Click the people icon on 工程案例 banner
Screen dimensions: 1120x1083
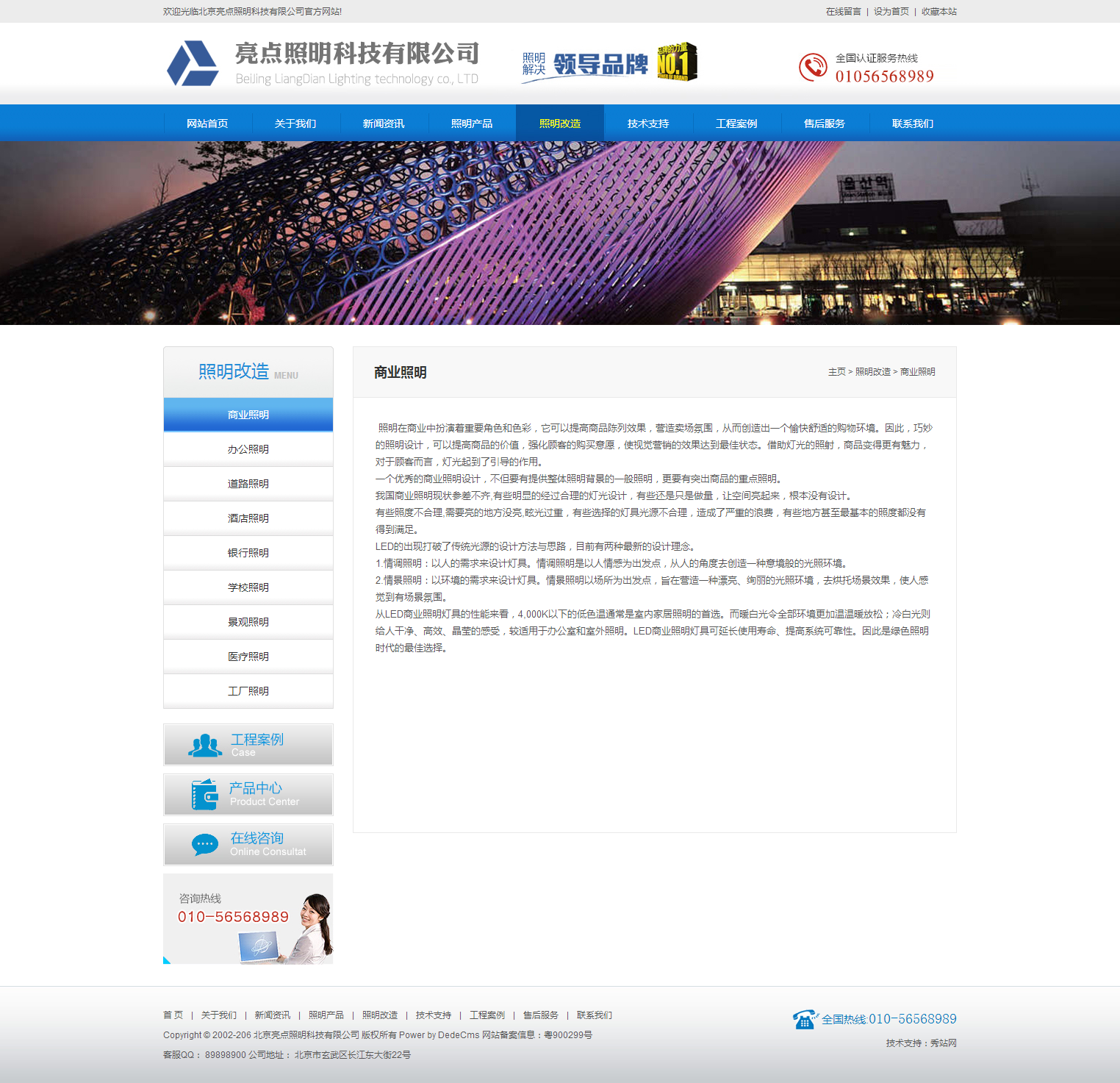205,745
